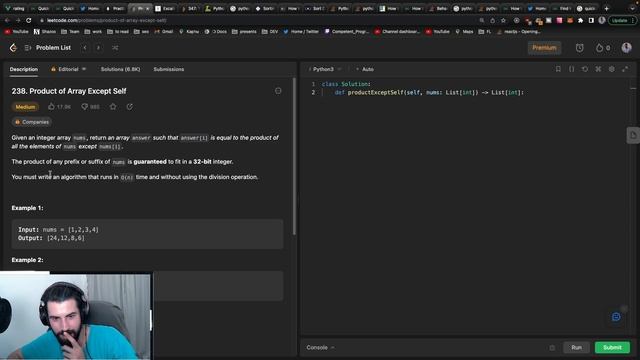Bookmark this page star icon
Screen dimensions: 640x360
[x=503, y=20]
